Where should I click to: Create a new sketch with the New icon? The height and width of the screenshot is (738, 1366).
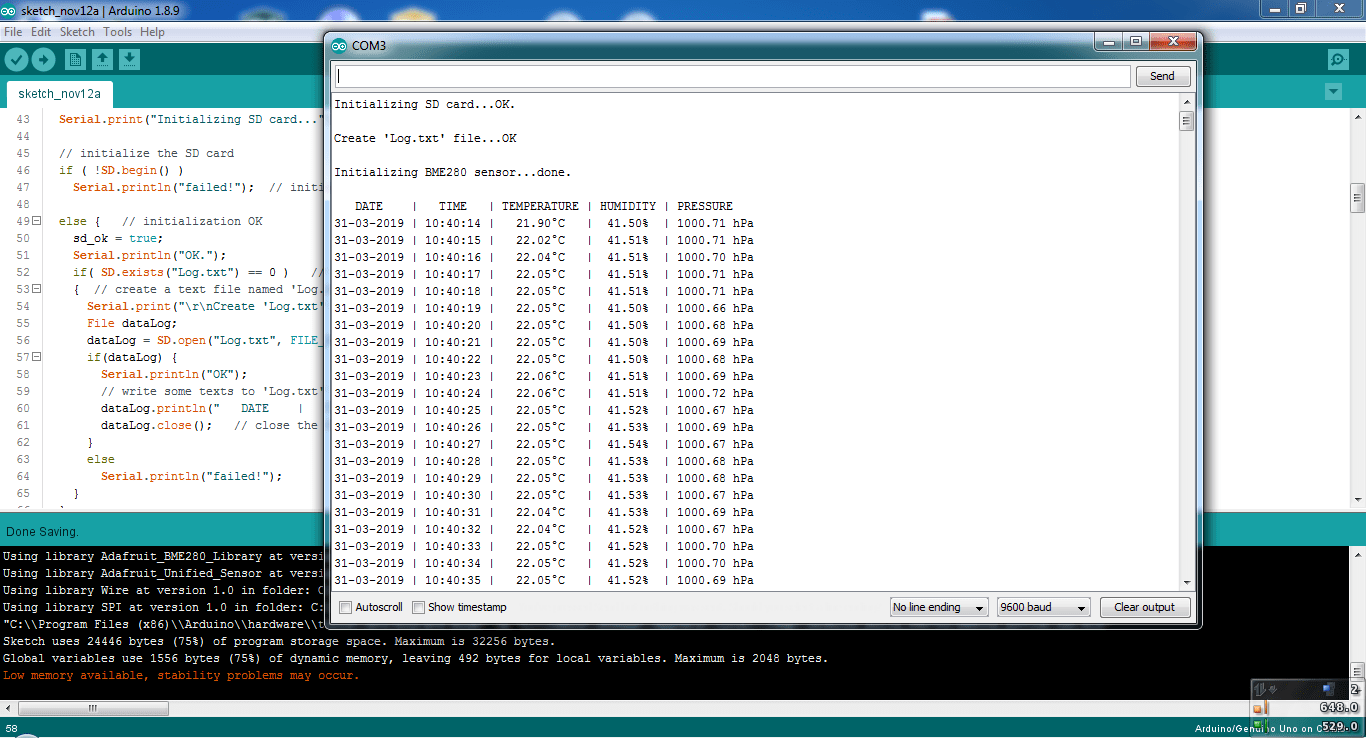pos(75,59)
